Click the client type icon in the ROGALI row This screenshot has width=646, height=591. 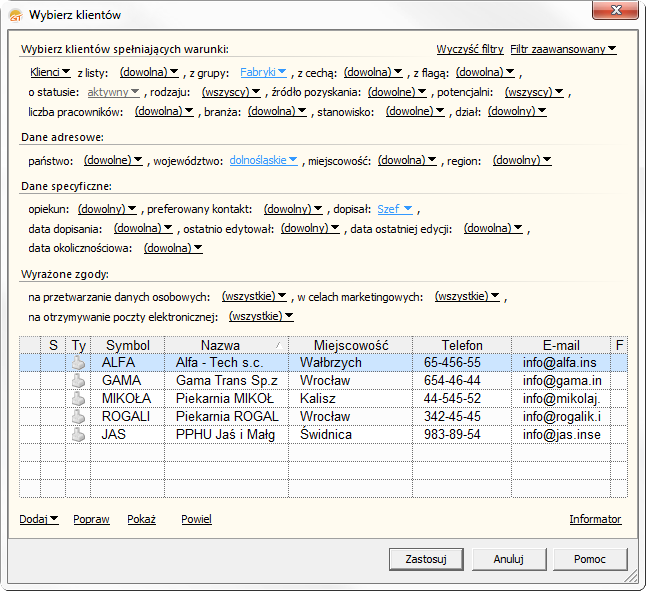(x=78, y=417)
